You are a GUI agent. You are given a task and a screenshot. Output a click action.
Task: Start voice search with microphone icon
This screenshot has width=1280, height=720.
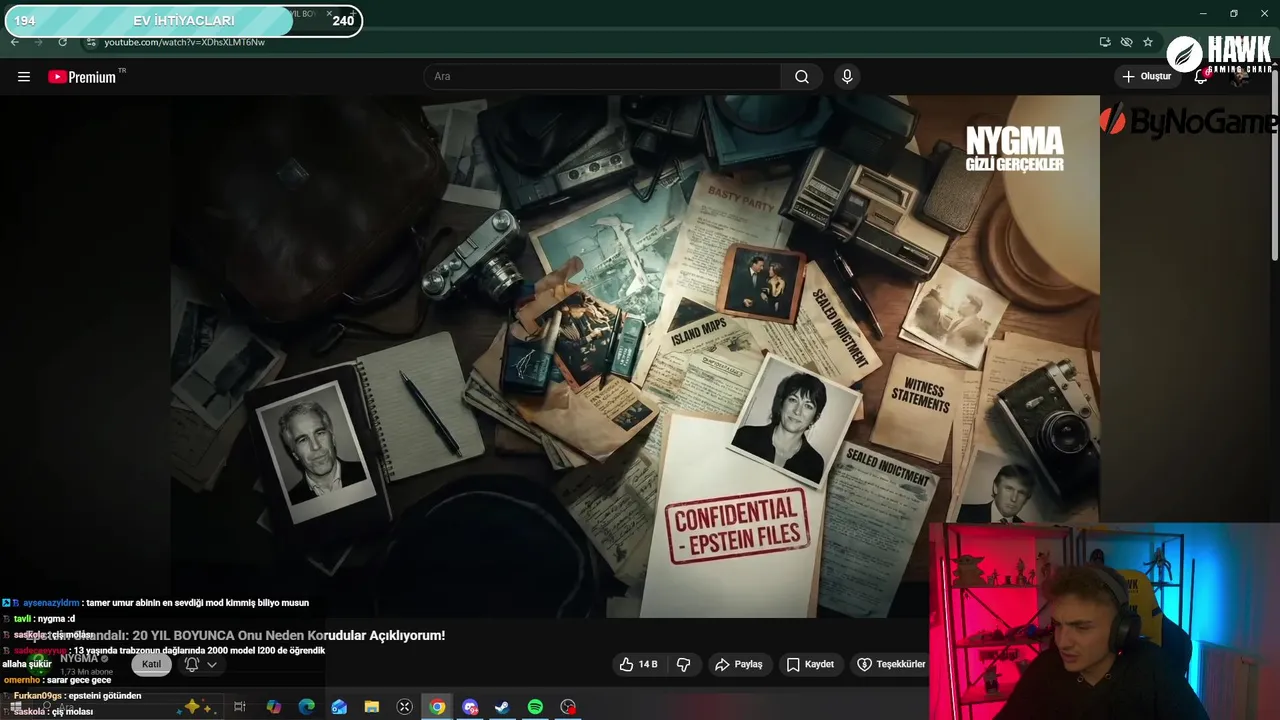(847, 77)
